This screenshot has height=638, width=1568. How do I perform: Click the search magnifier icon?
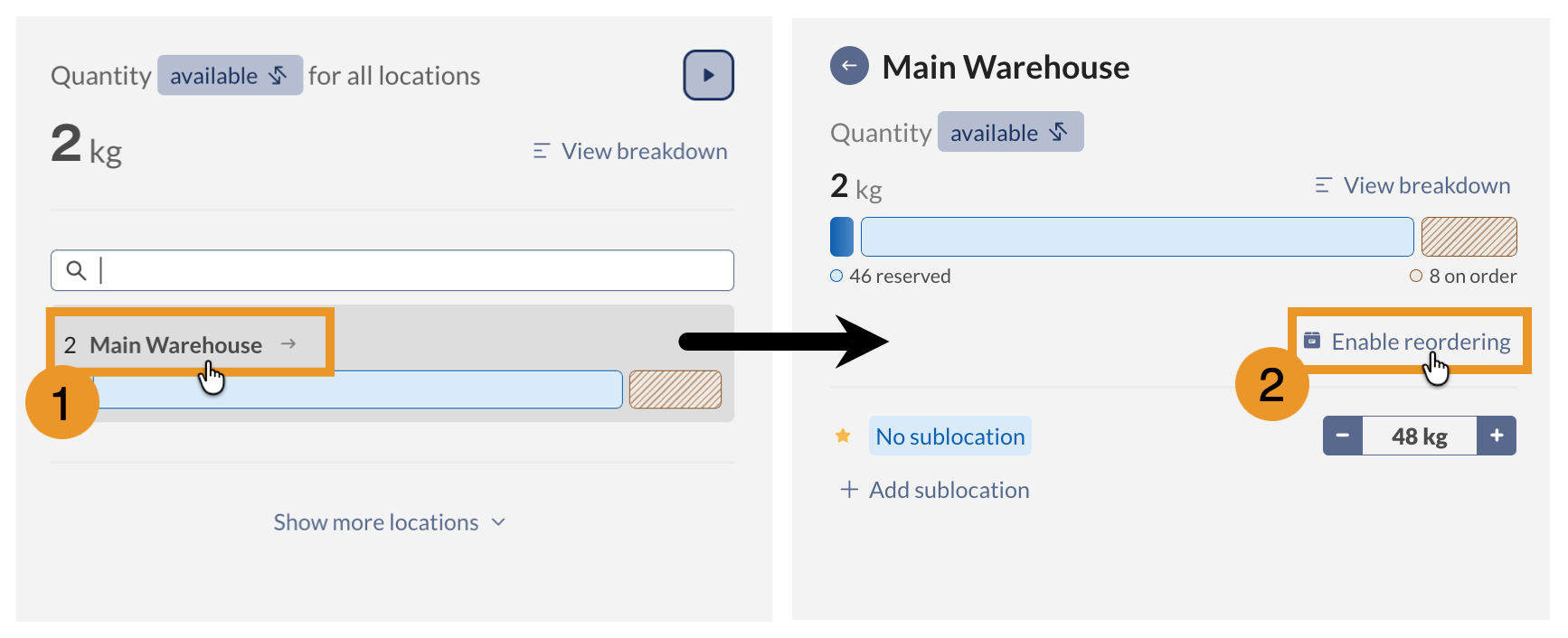coord(77,269)
